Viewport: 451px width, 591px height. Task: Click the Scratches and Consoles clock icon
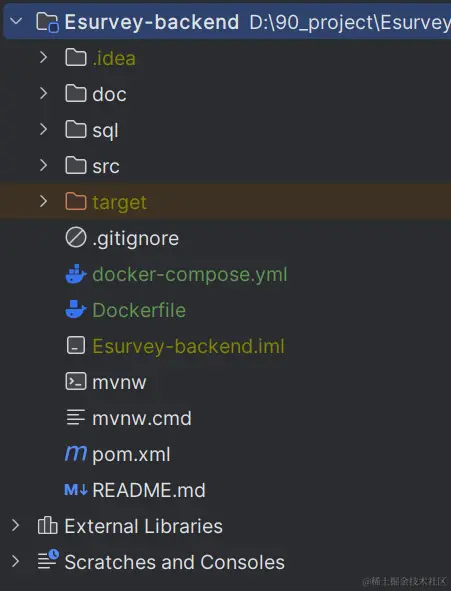pyautogui.click(x=48, y=560)
